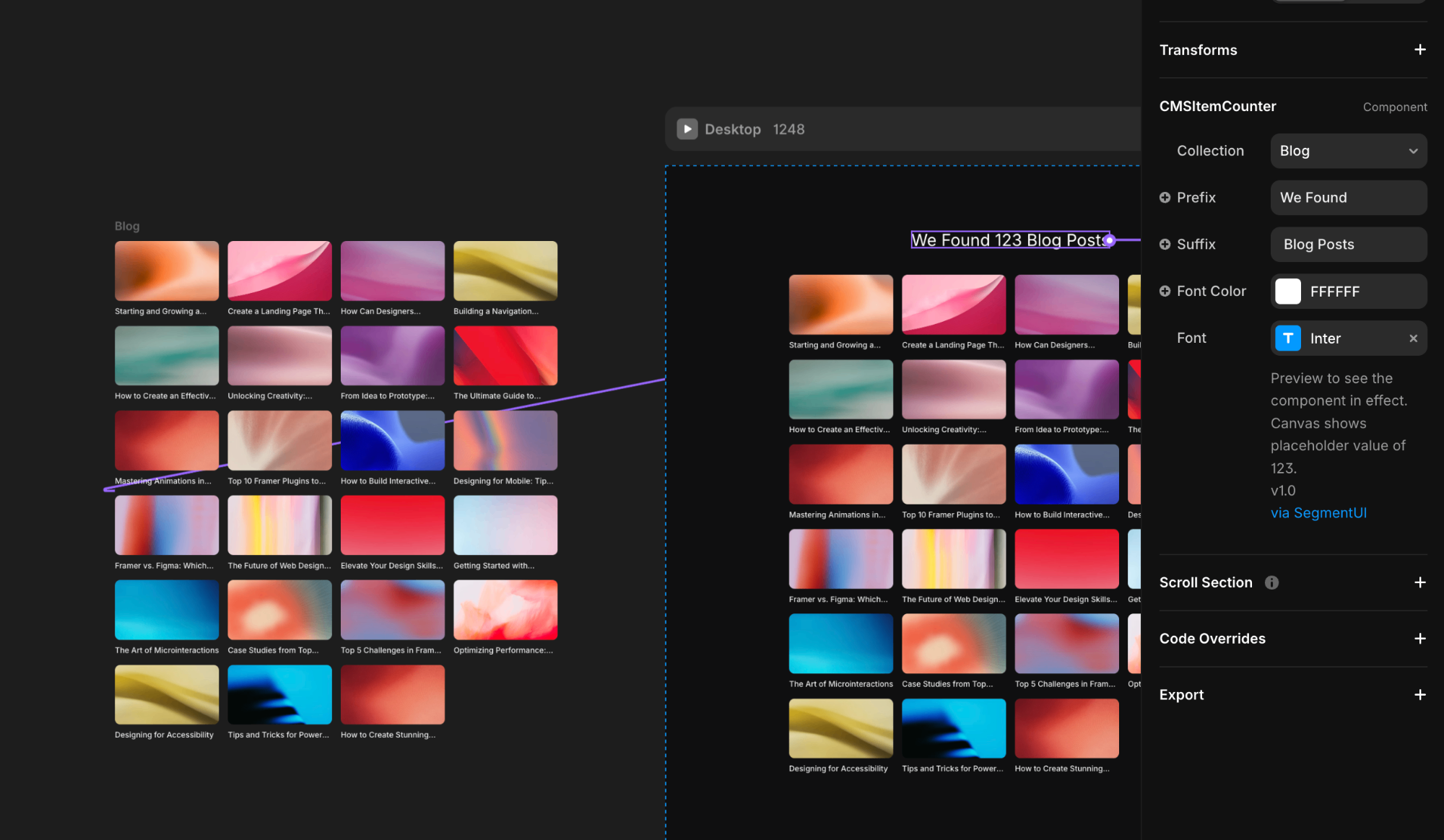This screenshot has width=1444, height=840.
Task: Click the FFFFFF hex color value
Action: (x=1334, y=292)
